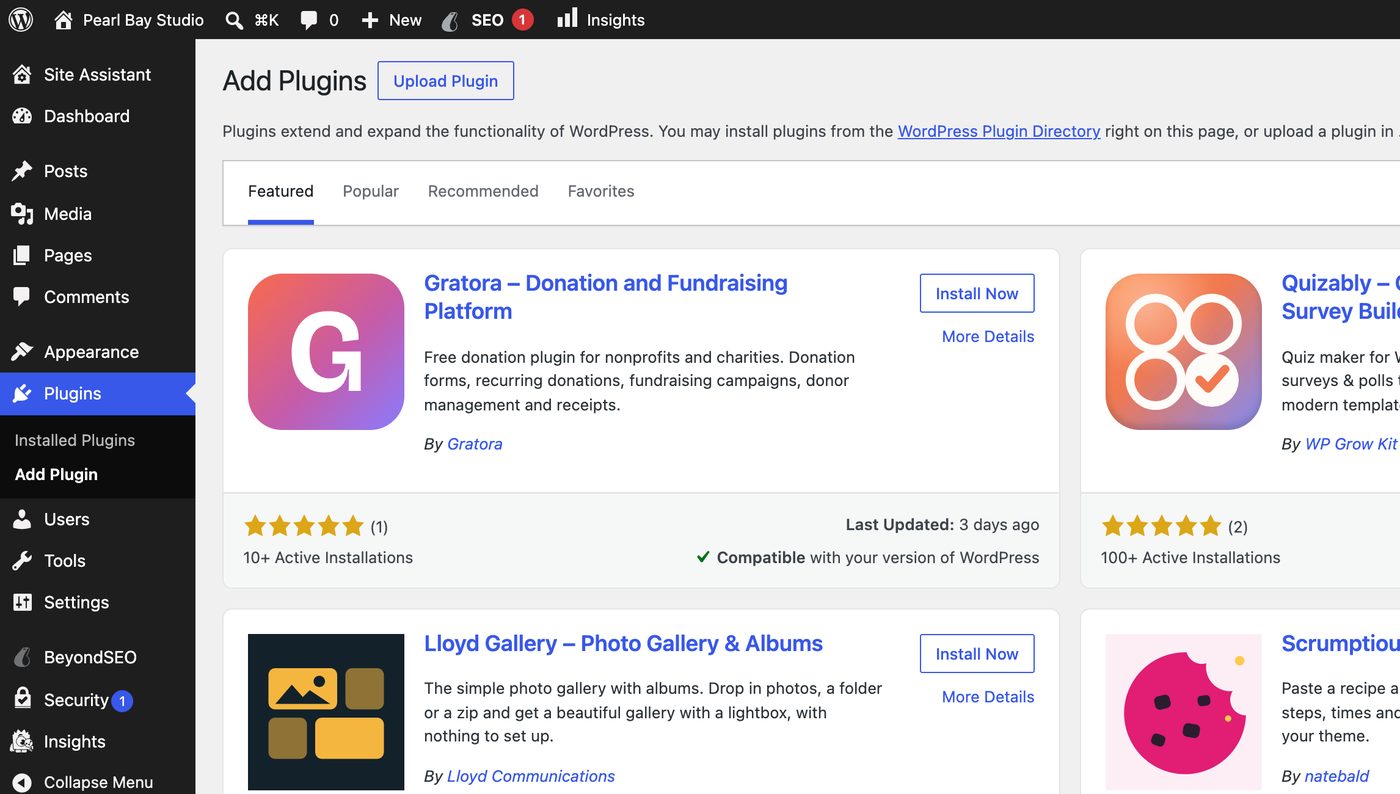Click the WordPress logo in admin bar
This screenshot has height=794, width=1400.
[21, 19]
